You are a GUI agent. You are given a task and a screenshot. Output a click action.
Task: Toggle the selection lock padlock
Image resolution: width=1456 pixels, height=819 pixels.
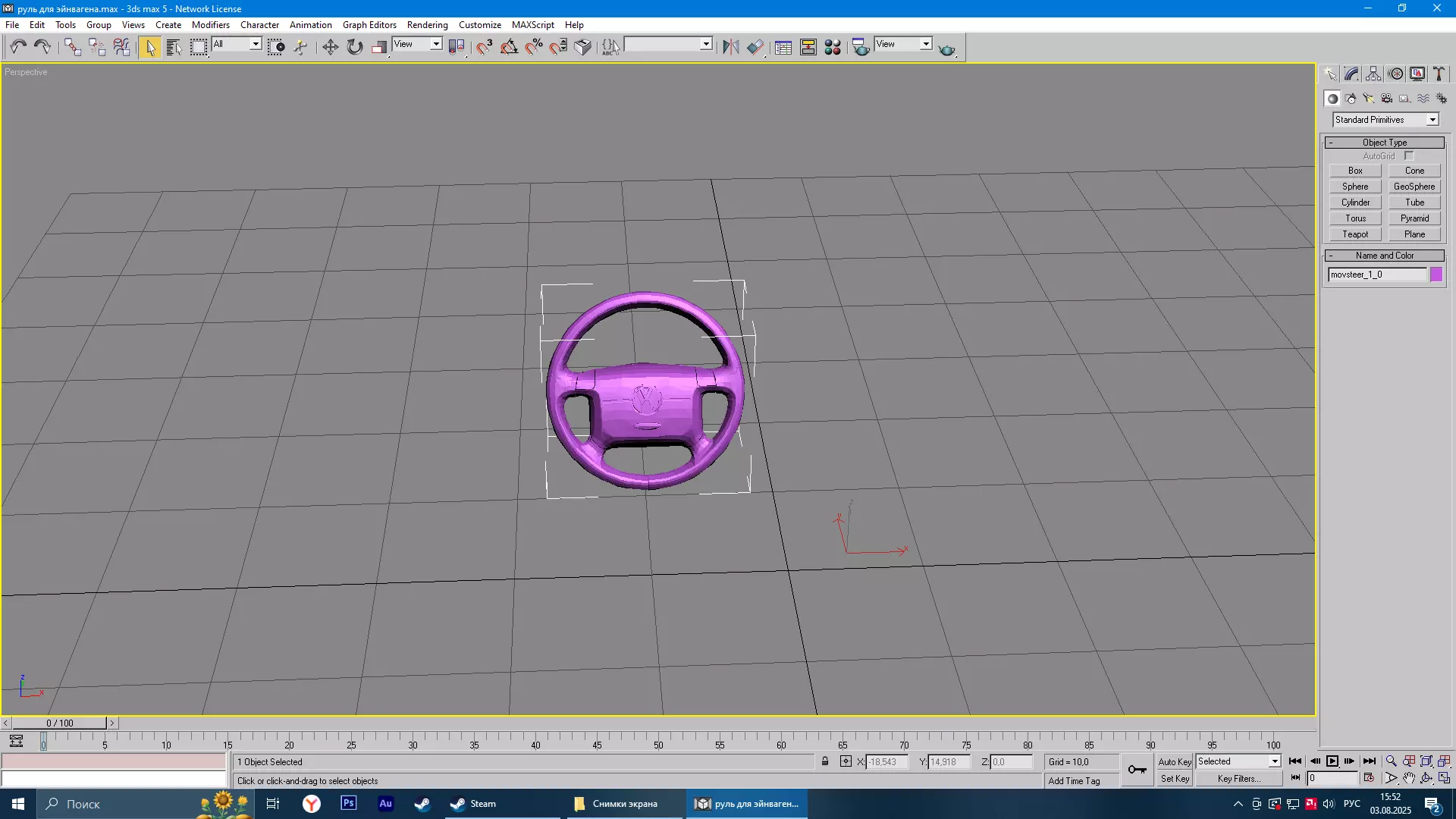point(825,761)
